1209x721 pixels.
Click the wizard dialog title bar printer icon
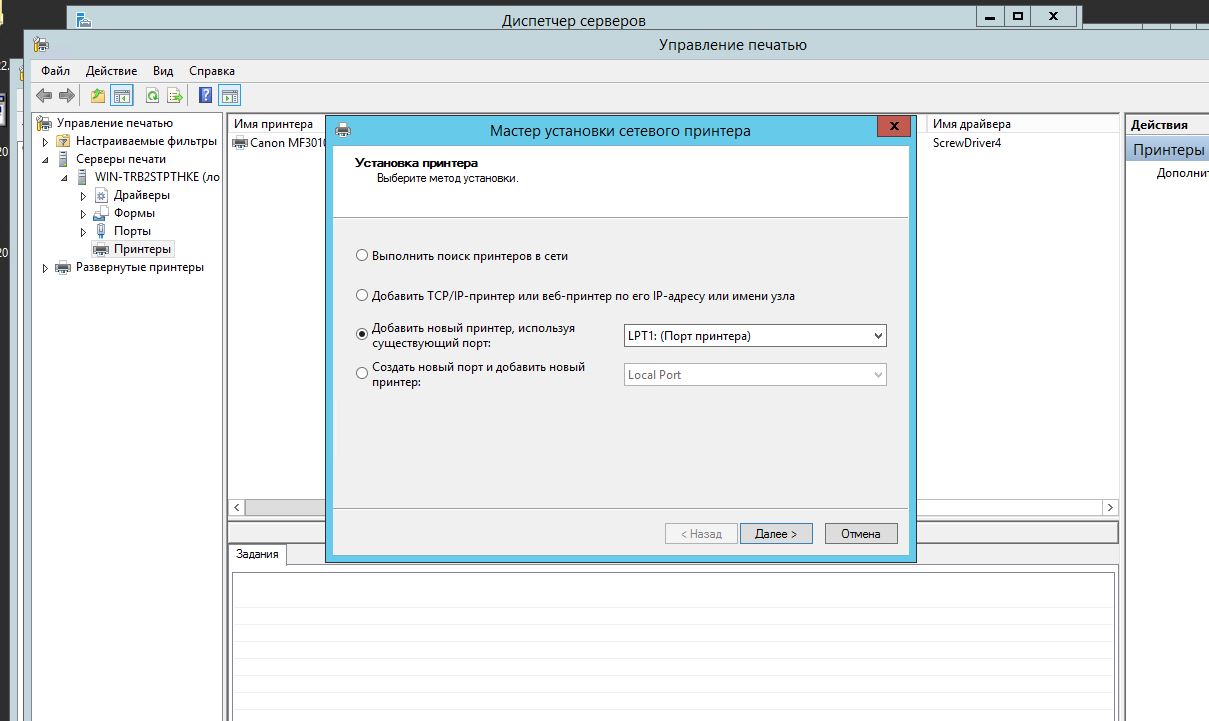(343, 130)
